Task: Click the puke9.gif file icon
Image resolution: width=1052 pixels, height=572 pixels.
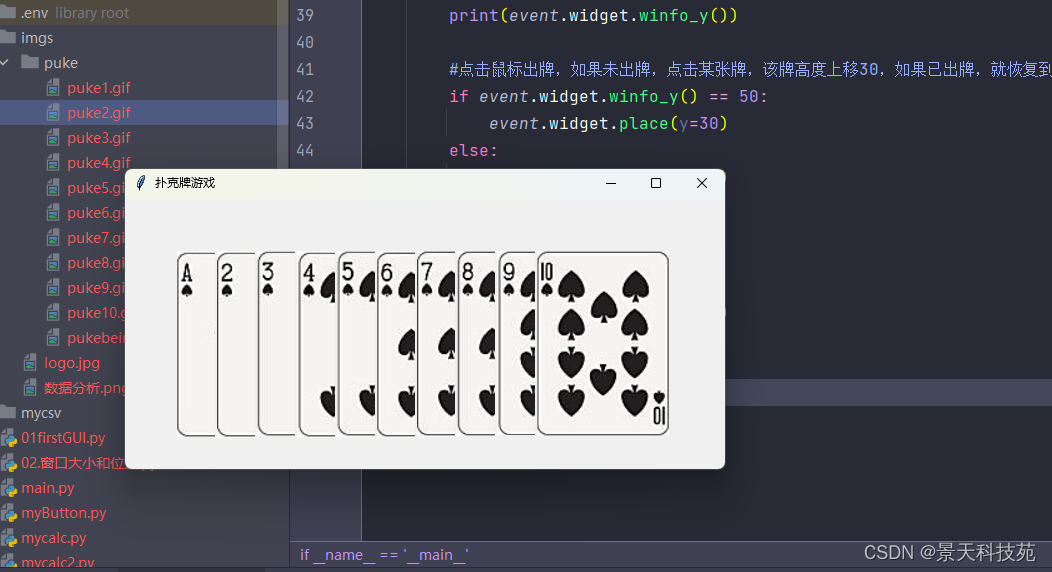Action: [x=53, y=288]
